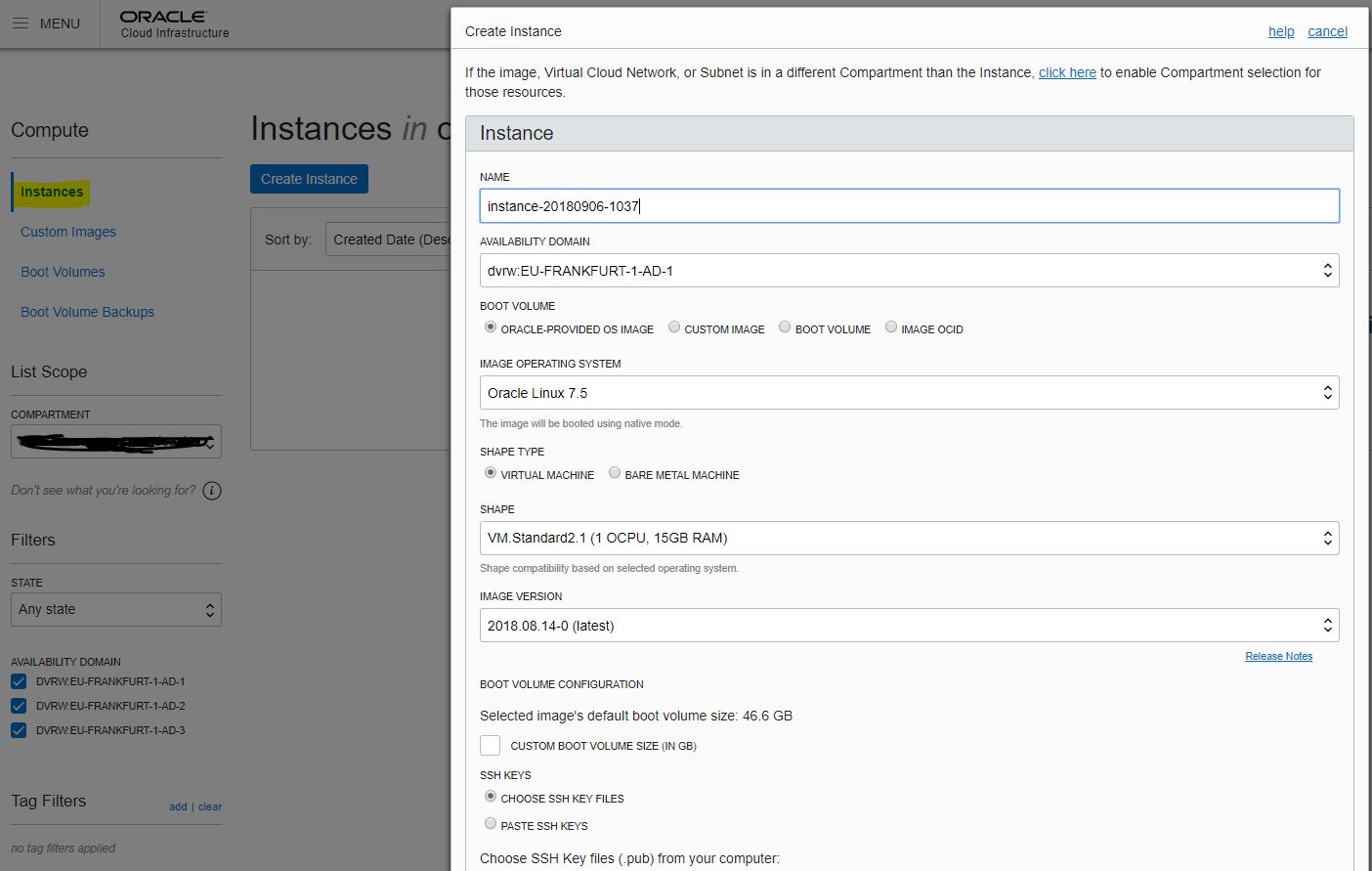Go to Instances in Compute sidebar
Screen dimensions: 1372x871
click(52, 192)
